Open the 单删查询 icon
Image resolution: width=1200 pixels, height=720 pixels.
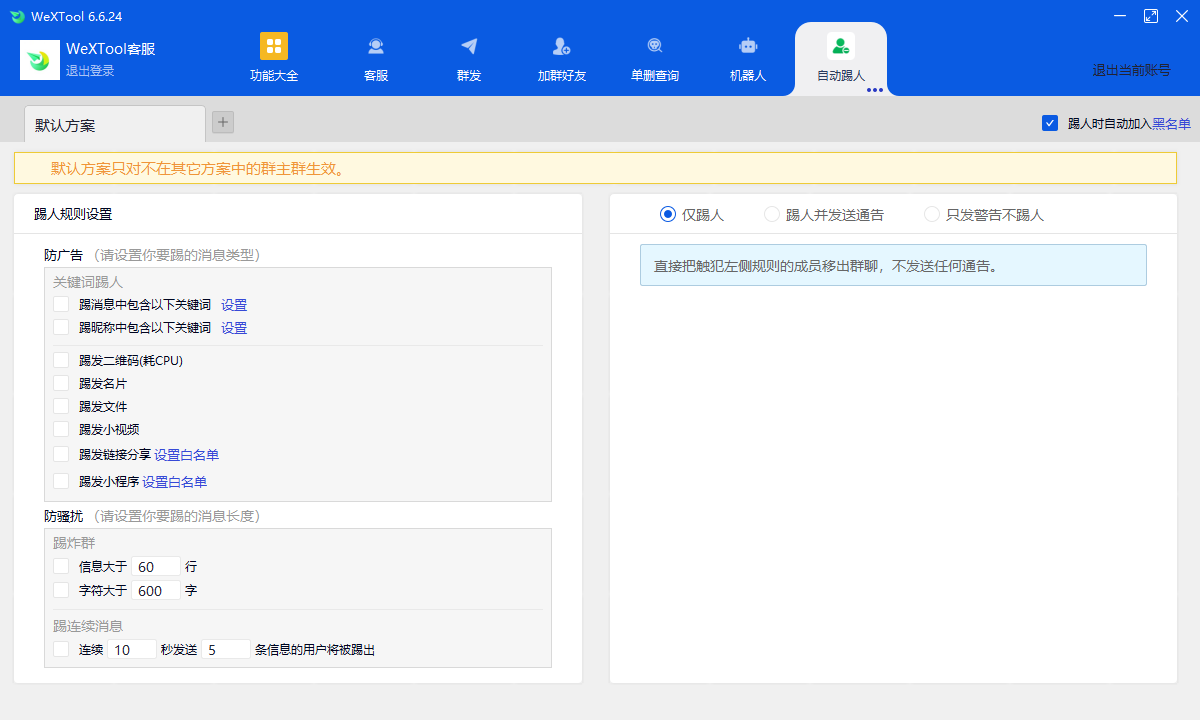coord(654,47)
